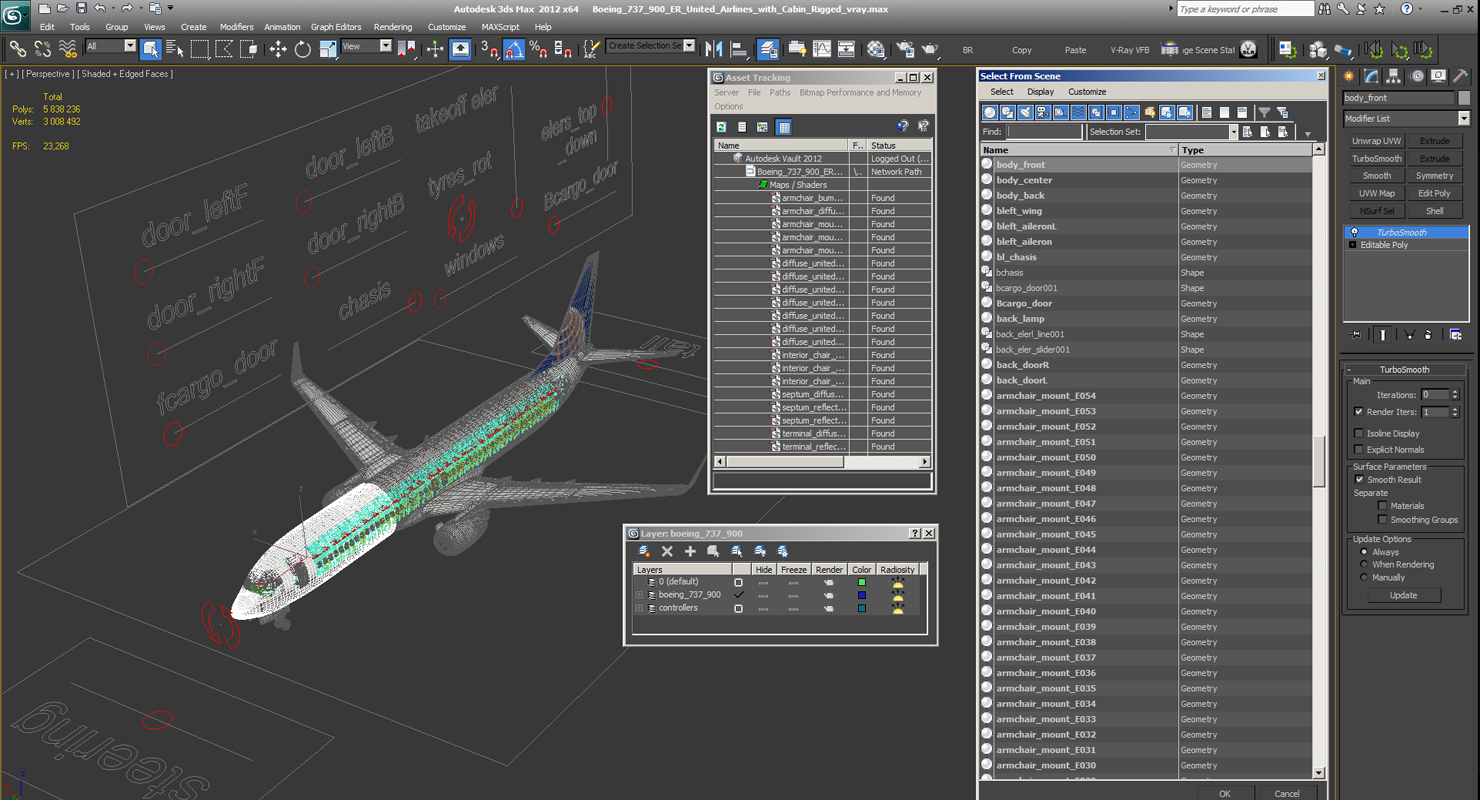Select Manually update option

coord(1363,577)
